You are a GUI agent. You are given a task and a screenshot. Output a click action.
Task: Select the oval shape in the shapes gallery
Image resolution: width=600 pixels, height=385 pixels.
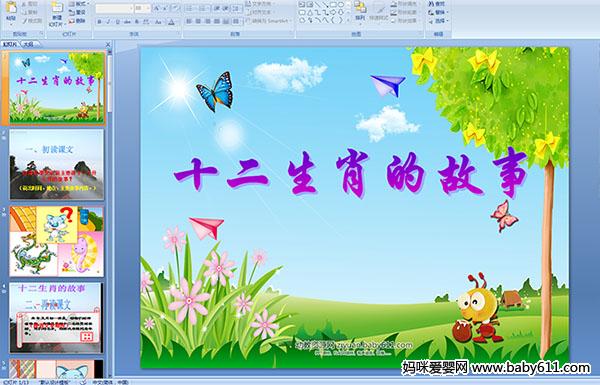[x=341, y=5]
